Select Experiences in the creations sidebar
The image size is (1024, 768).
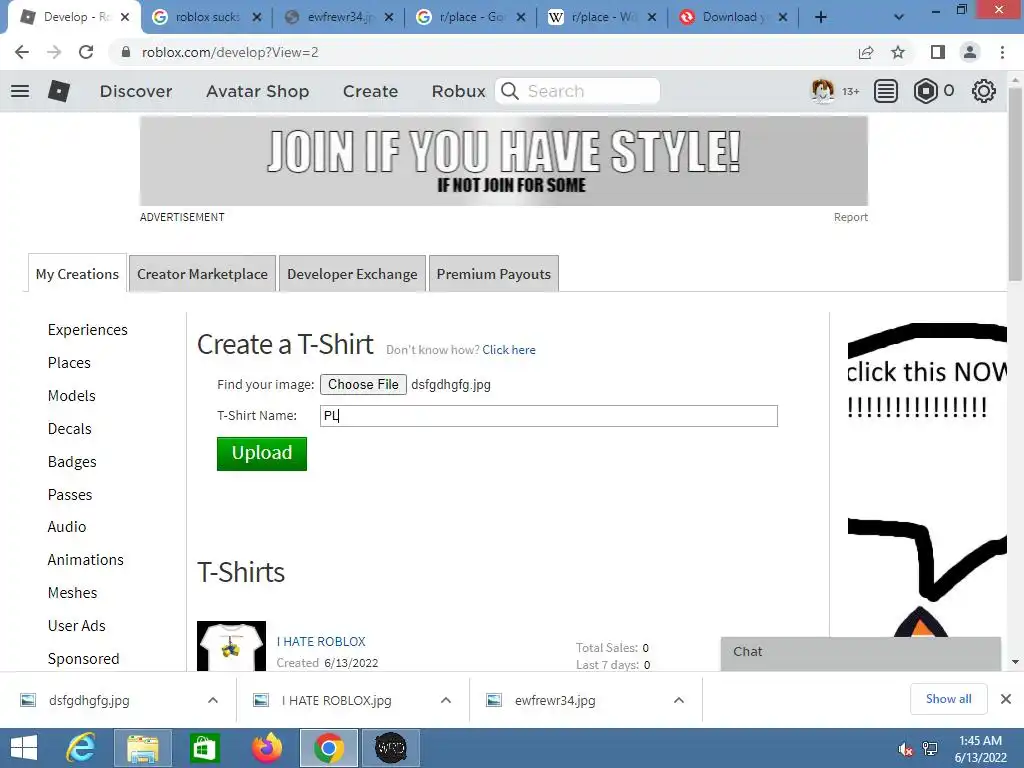(x=88, y=330)
